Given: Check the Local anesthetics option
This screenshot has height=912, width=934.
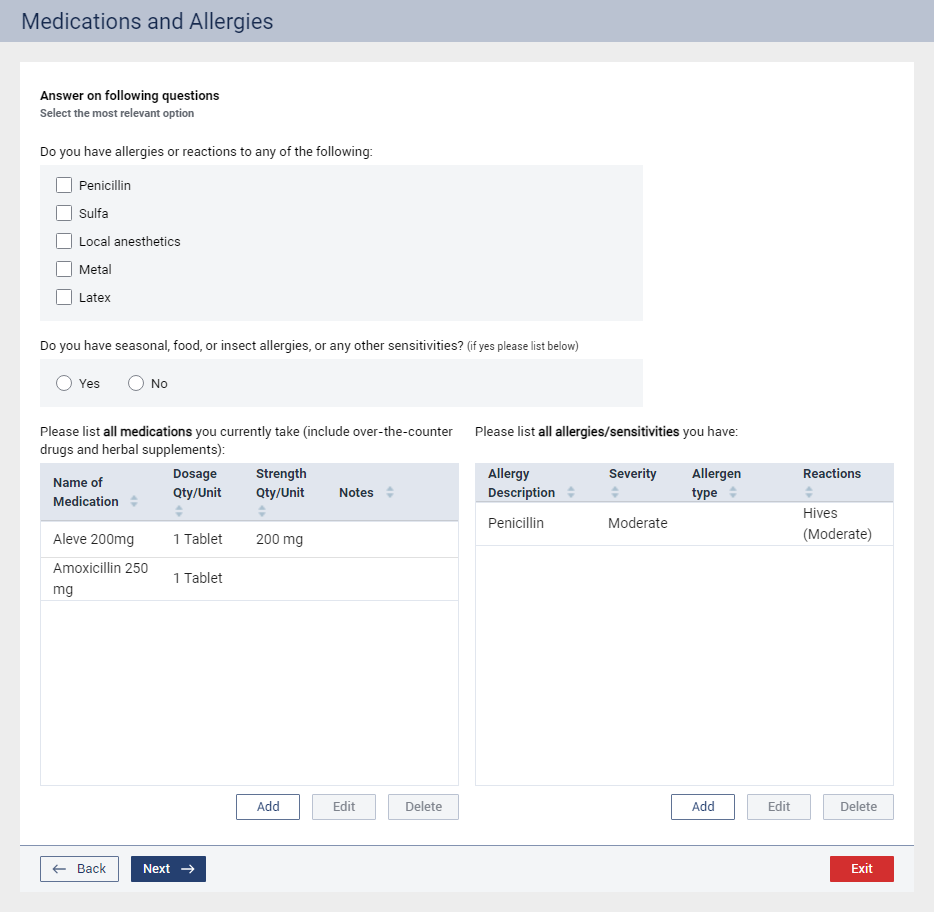Looking at the screenshot, I should point(64,241).
